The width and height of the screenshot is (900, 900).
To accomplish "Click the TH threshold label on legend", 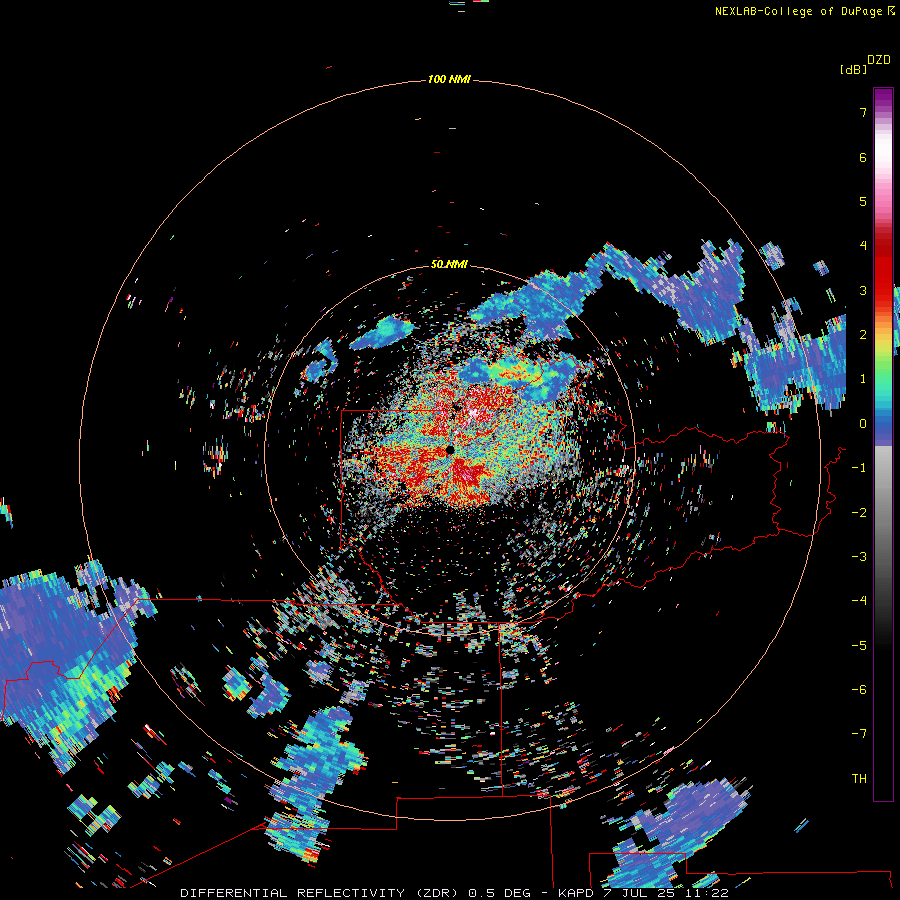I will (859, 779).
